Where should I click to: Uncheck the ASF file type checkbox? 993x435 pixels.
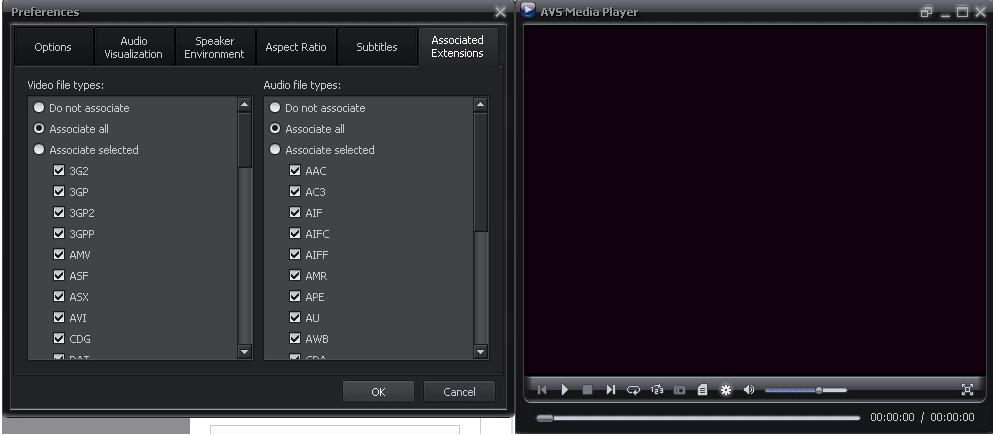(x=59, y=275)
